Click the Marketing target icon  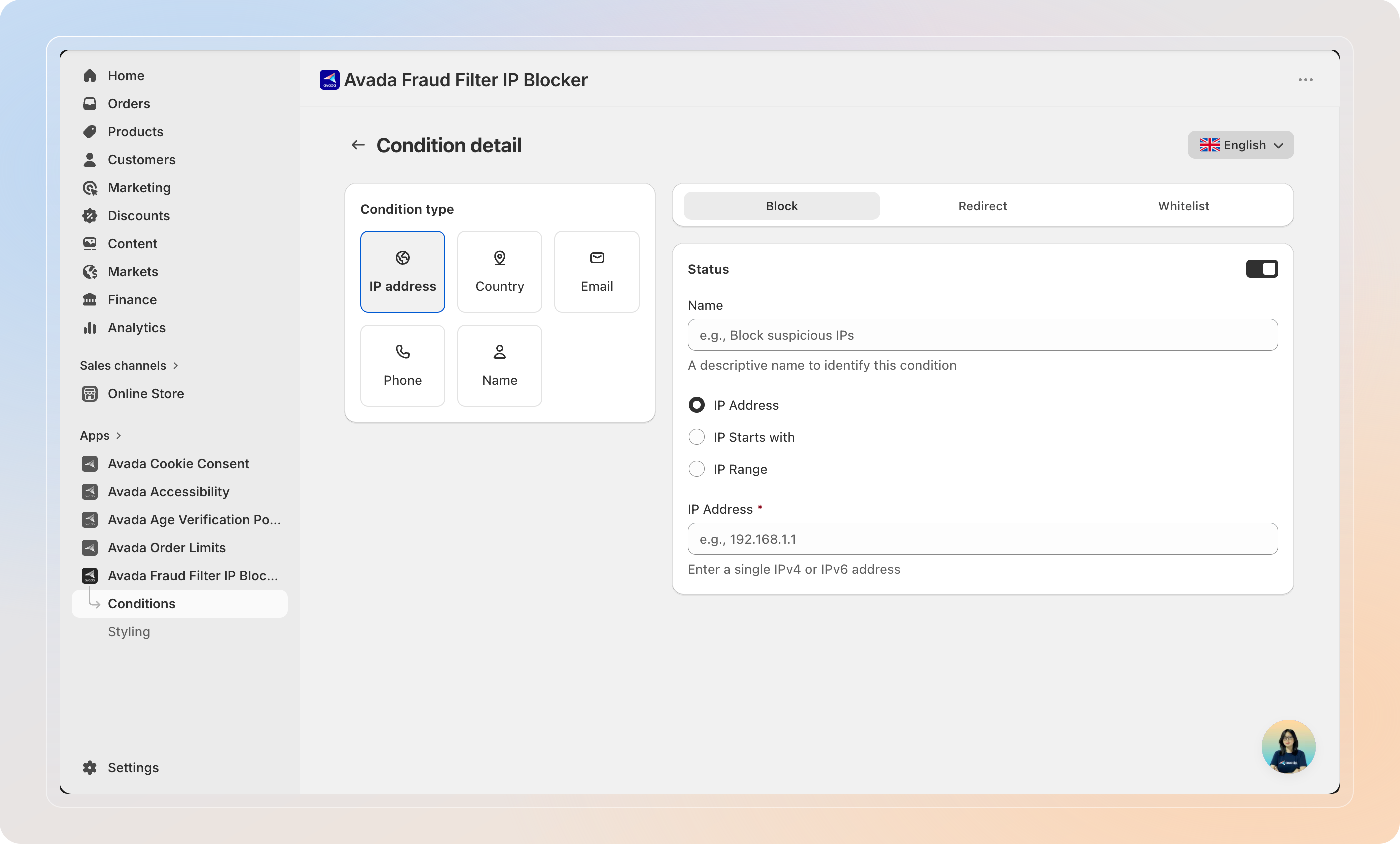click(x=90, y=188)
